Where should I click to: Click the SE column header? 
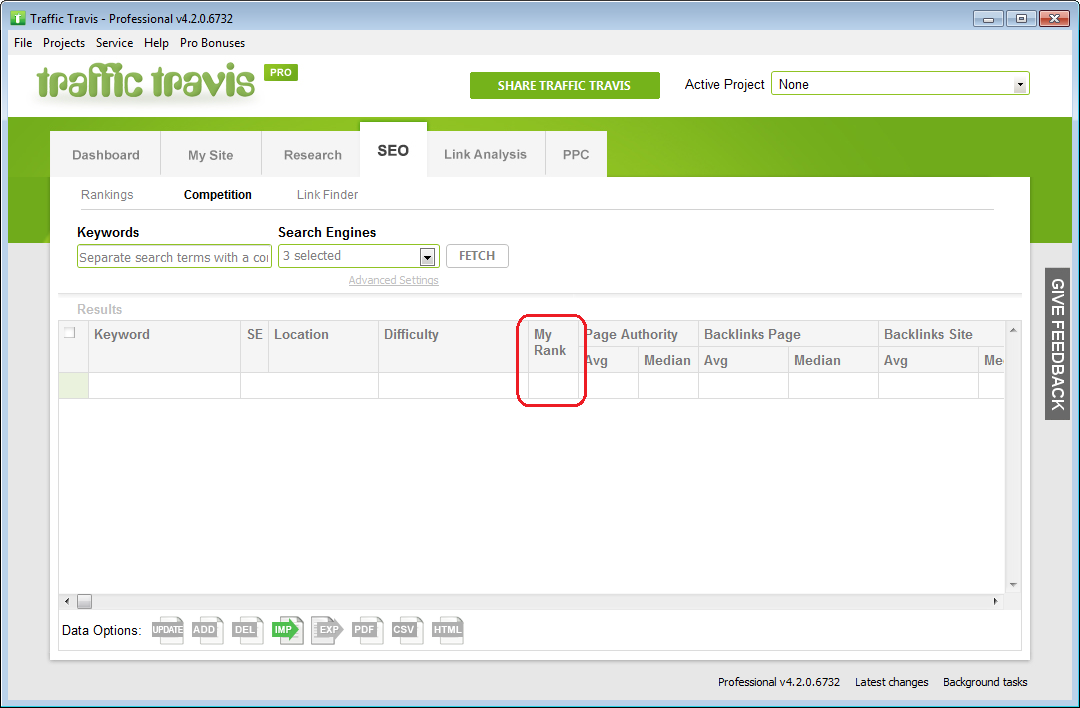(x=255, y=346)
